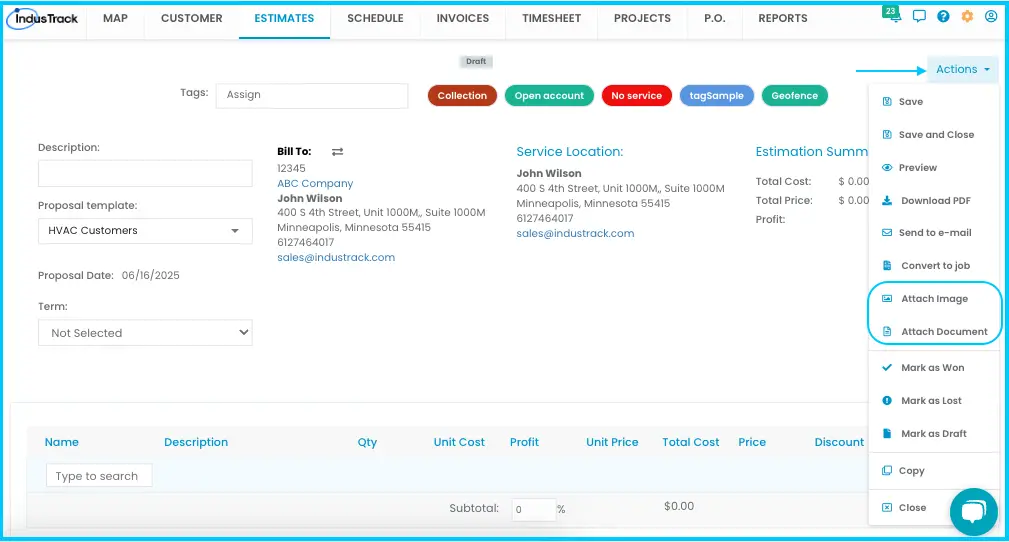Click the Type to search item field

(99, 476)
